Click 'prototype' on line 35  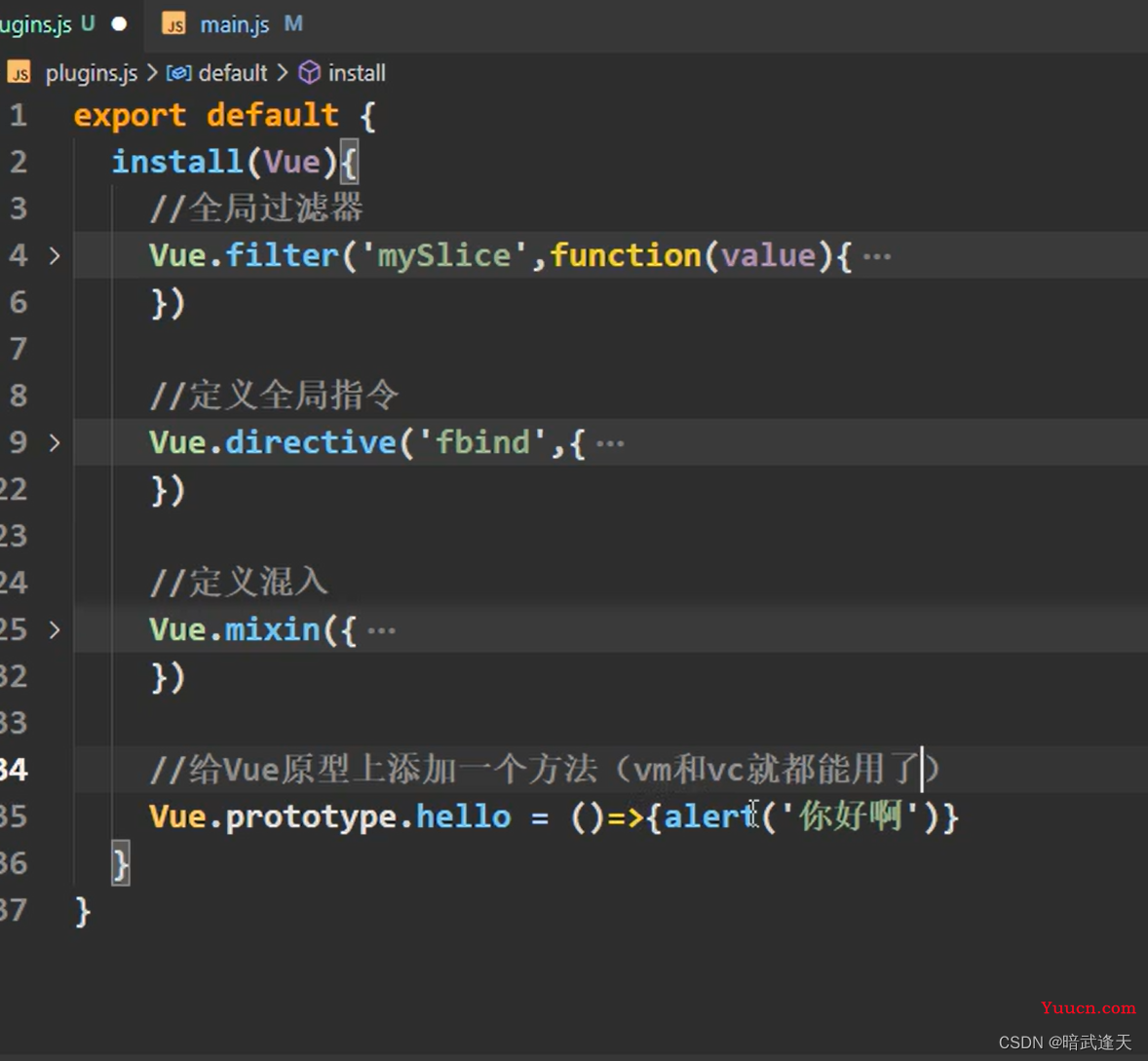pyautogui.click(x=312, y=817)
